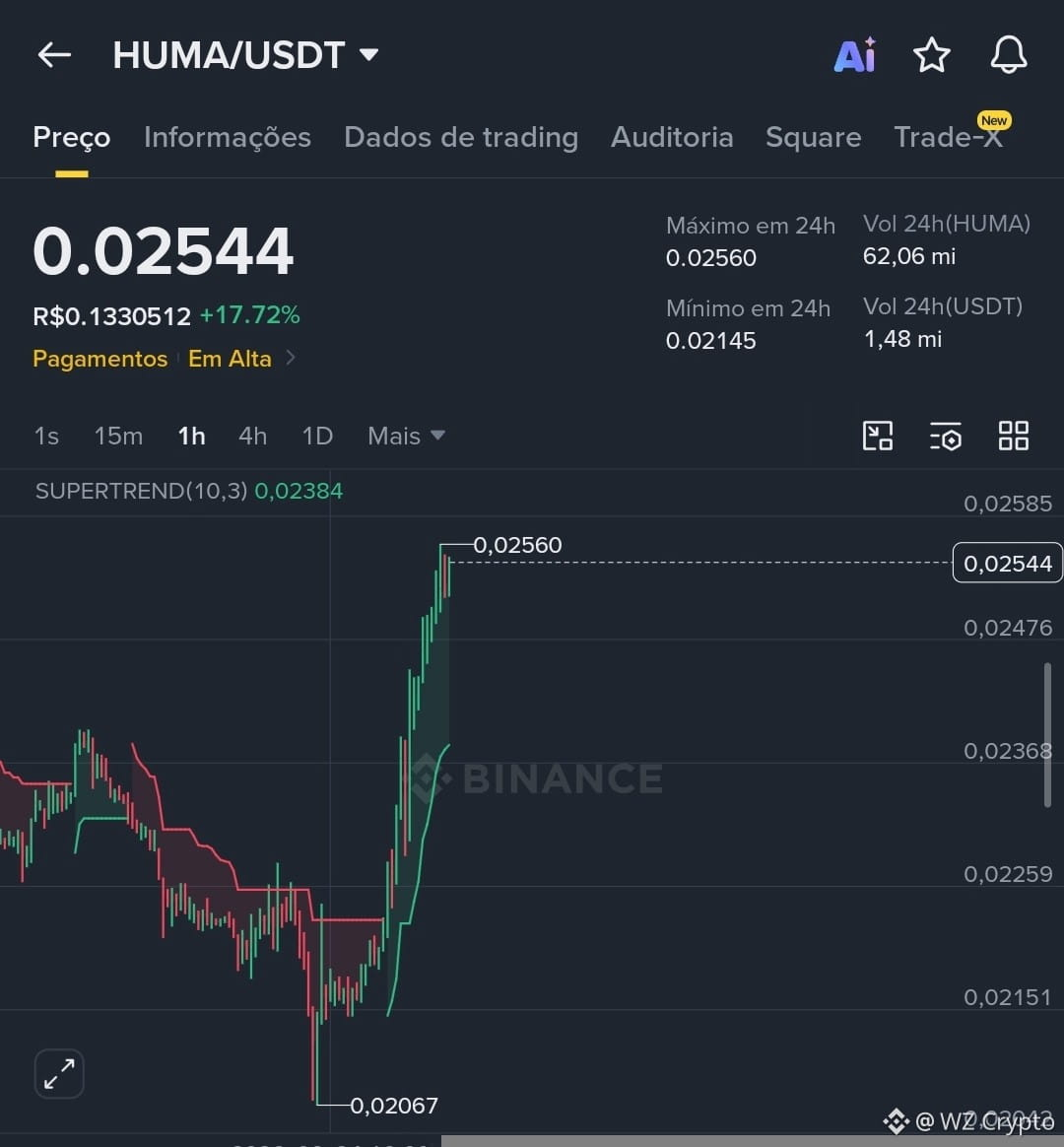
Task: Open the HUMA/USDT pair selector dropdown
Action: pos(245,55)
